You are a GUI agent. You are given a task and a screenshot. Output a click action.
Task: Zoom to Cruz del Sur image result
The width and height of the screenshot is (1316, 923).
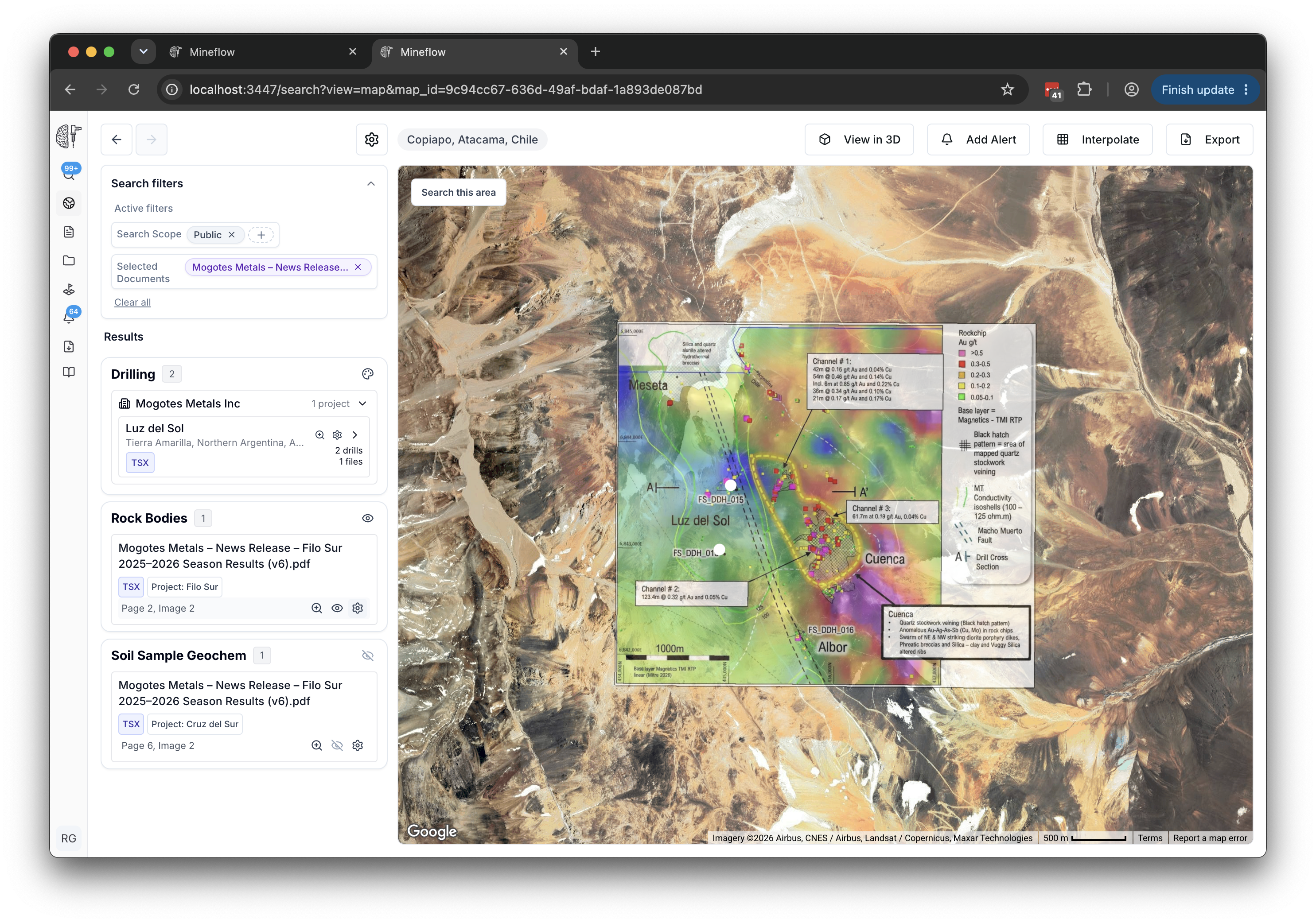[316, 746]
